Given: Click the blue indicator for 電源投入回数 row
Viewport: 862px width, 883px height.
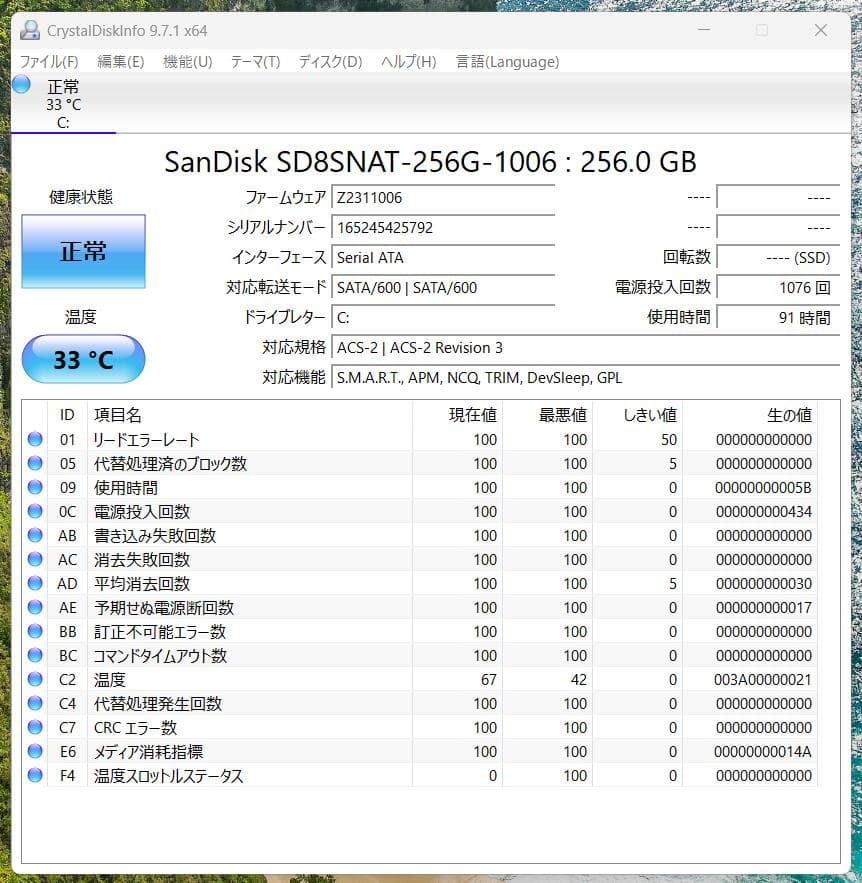Looking at the screenshot, I should pos(35,511).
